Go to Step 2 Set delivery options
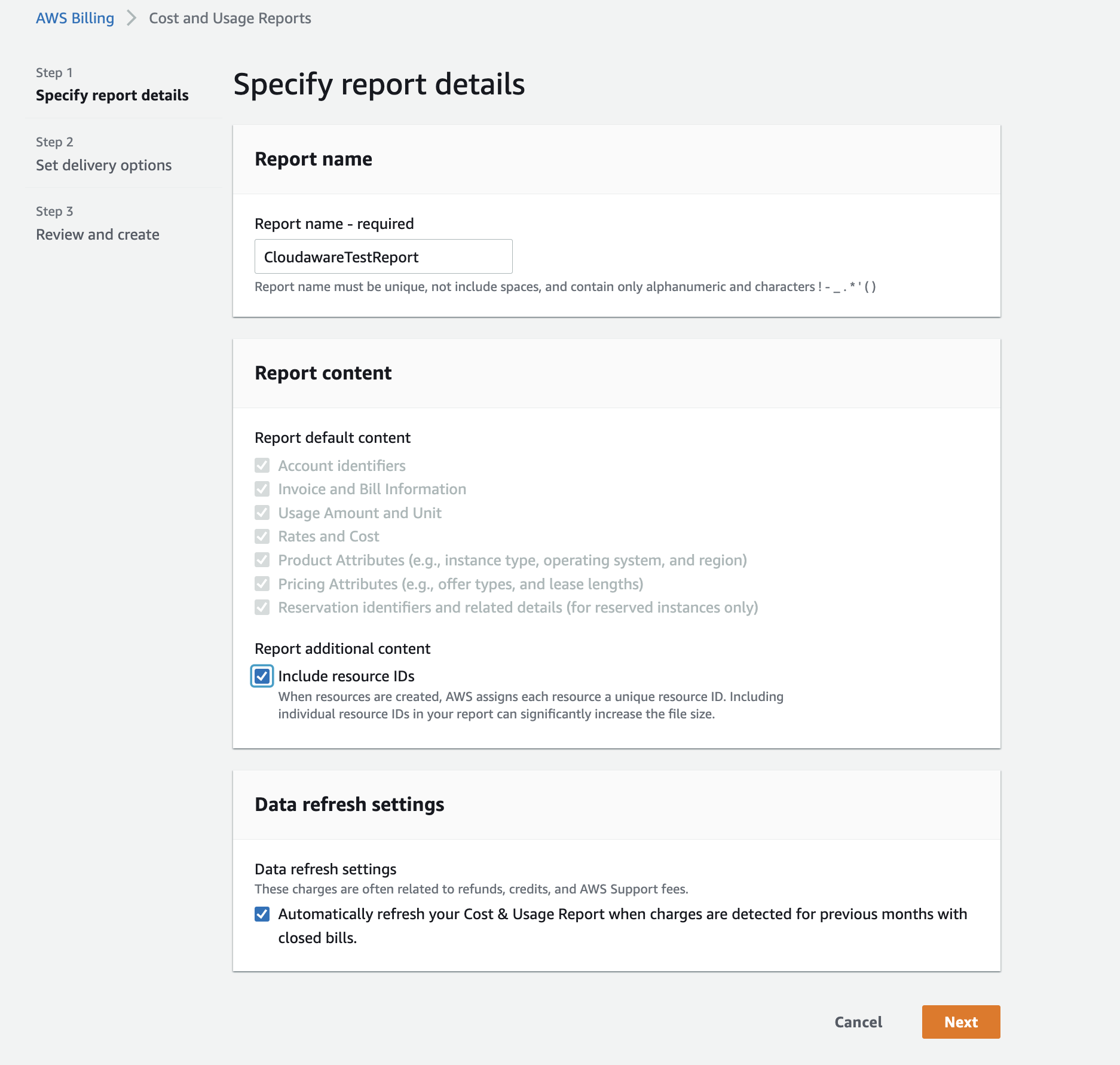1120x1065 pixels. [x=103, y=165]
